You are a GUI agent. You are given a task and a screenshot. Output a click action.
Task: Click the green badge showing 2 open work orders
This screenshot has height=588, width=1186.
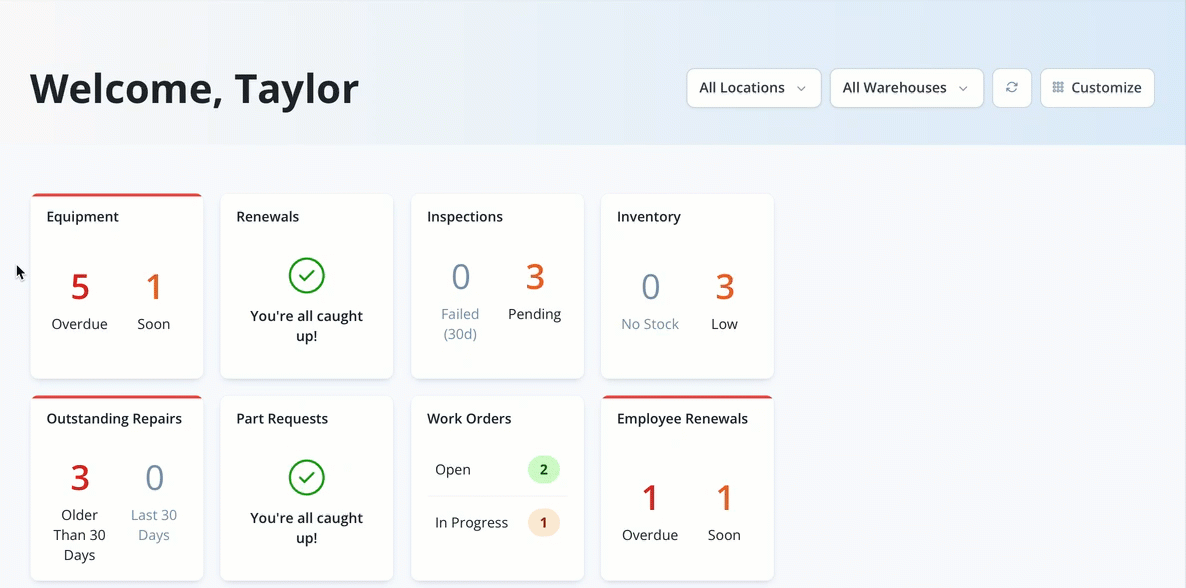pyautogui.click(x=543, y=470)
